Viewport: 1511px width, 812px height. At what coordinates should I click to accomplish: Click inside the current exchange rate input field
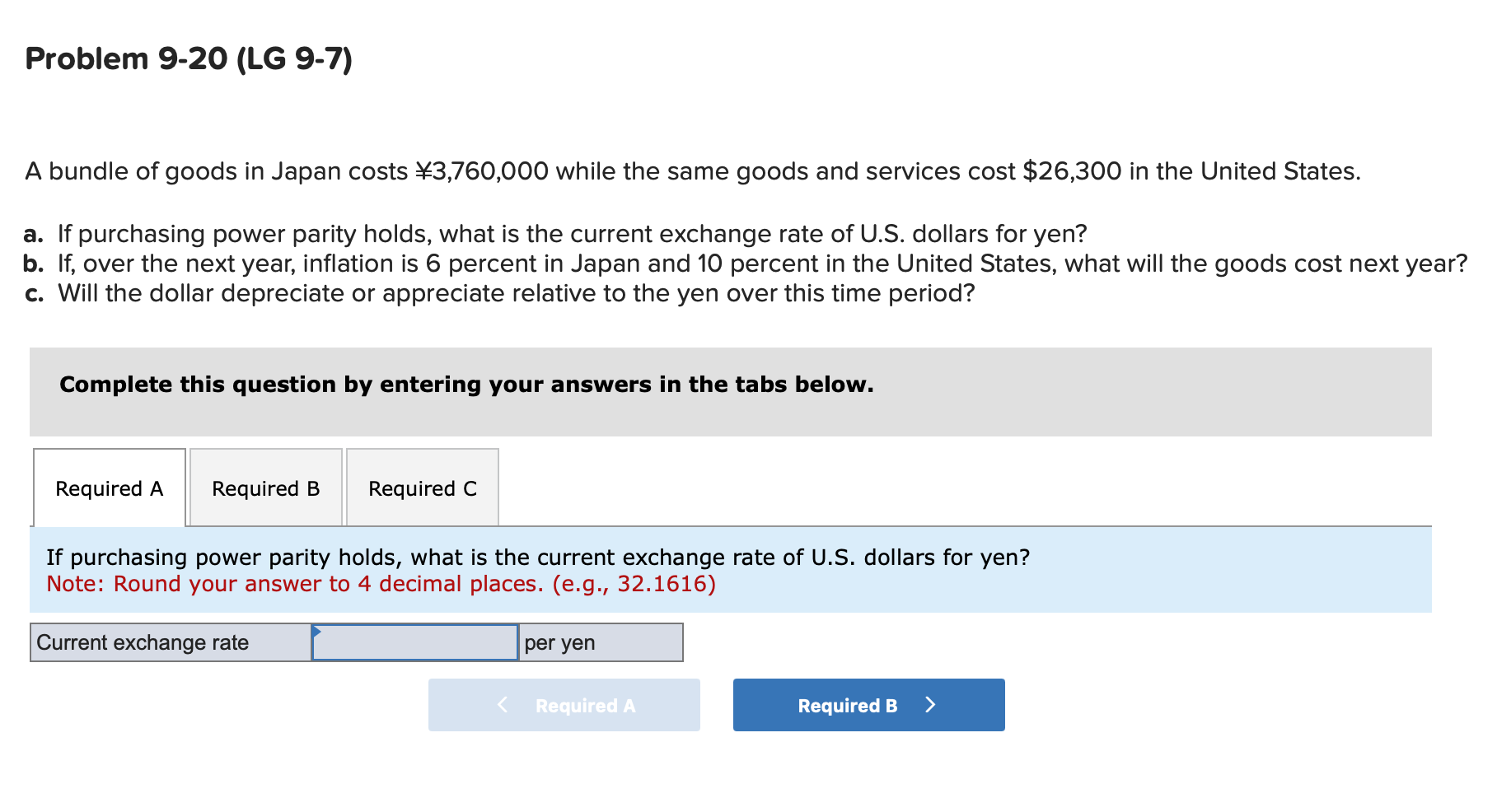414,642
